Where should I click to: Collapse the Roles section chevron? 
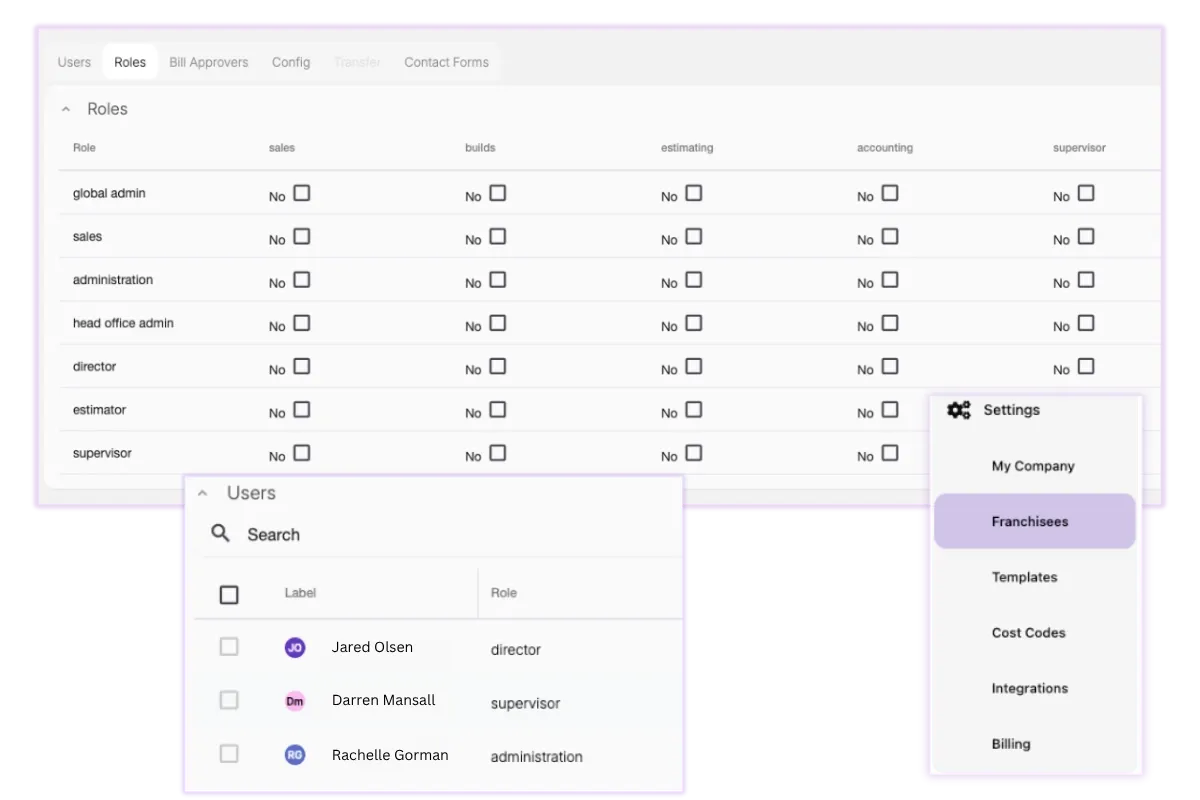tap(66, 109)
